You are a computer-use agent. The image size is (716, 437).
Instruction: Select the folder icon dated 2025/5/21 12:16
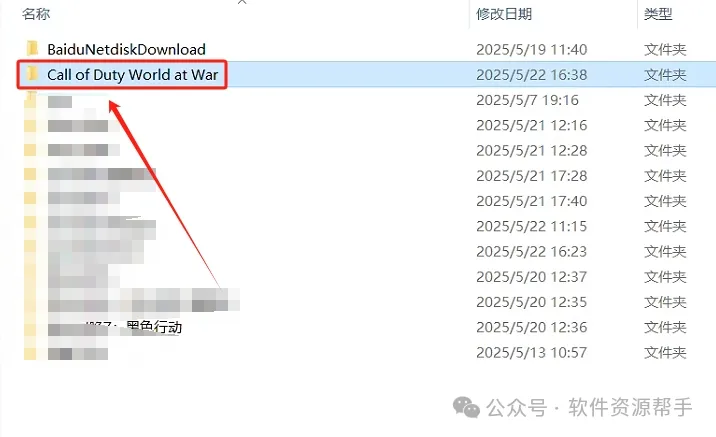tap(31, 125)
